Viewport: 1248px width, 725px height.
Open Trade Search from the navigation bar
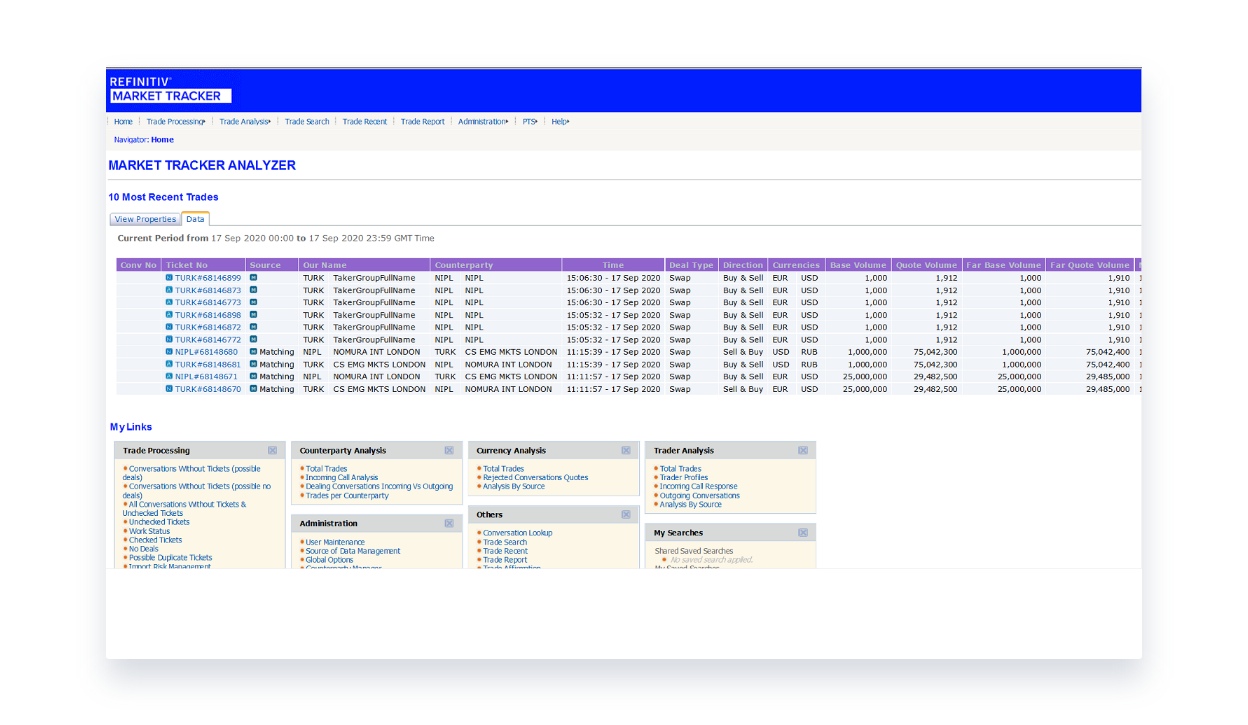tap(307, 122)
